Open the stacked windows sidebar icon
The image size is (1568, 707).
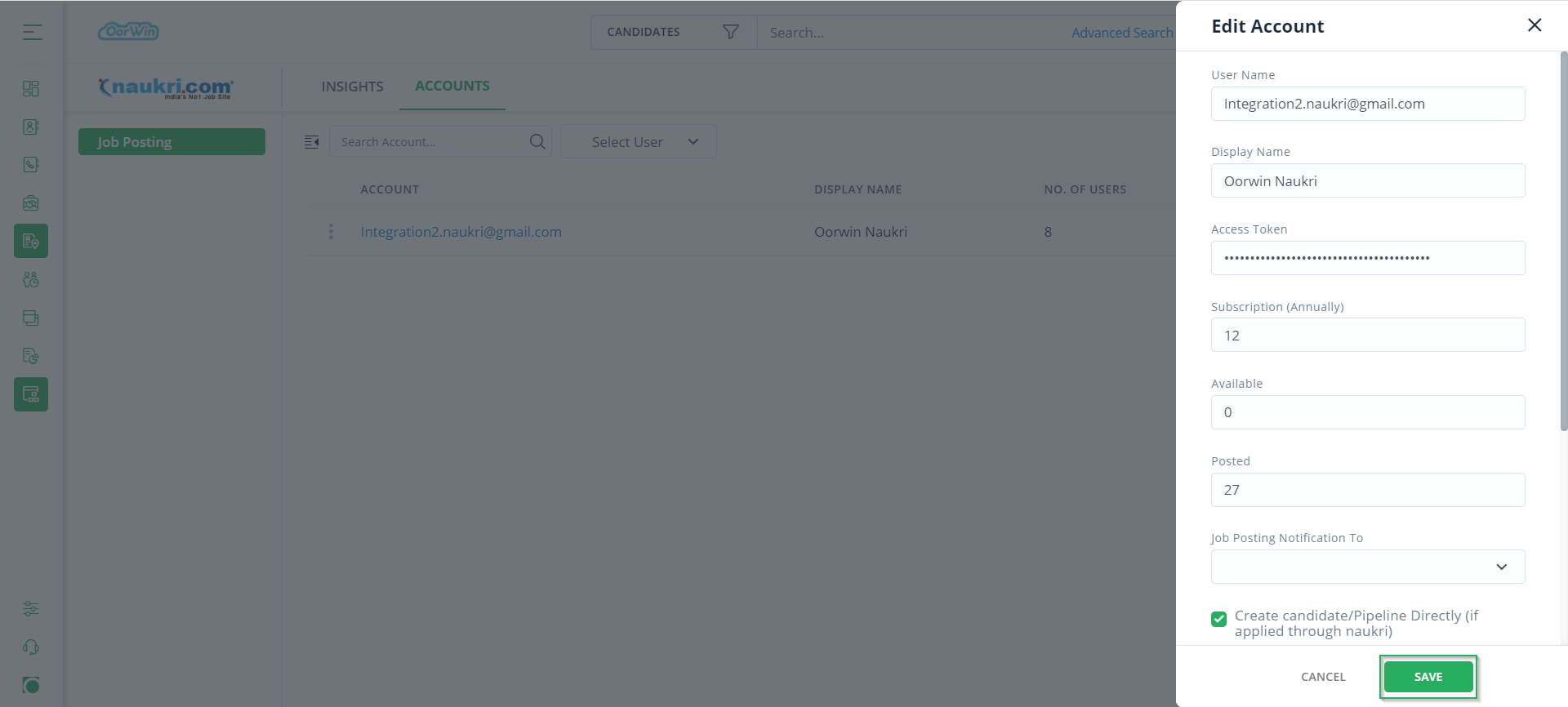[x=31, y=318]
